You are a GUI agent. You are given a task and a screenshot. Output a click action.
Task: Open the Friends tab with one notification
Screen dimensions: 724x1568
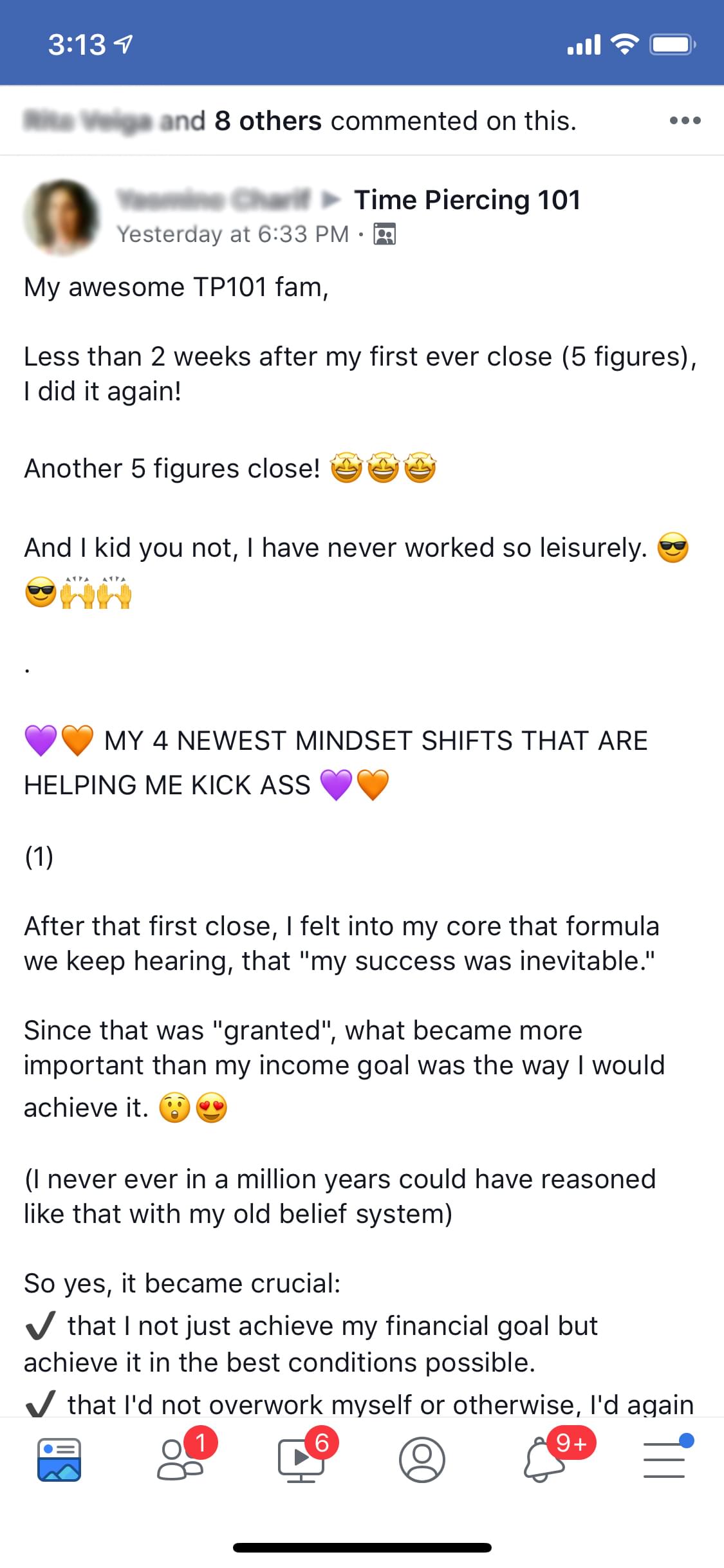pos(181,1459)
